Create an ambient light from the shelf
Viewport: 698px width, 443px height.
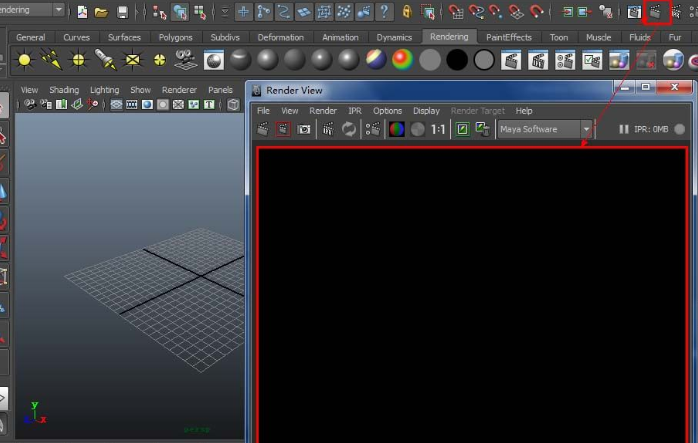click(x=24, y=60)
